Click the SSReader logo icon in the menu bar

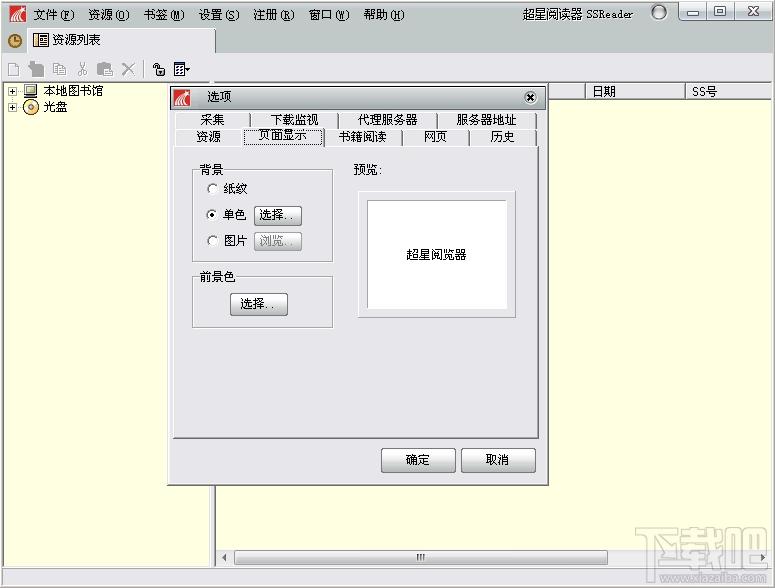pos(17,14)
